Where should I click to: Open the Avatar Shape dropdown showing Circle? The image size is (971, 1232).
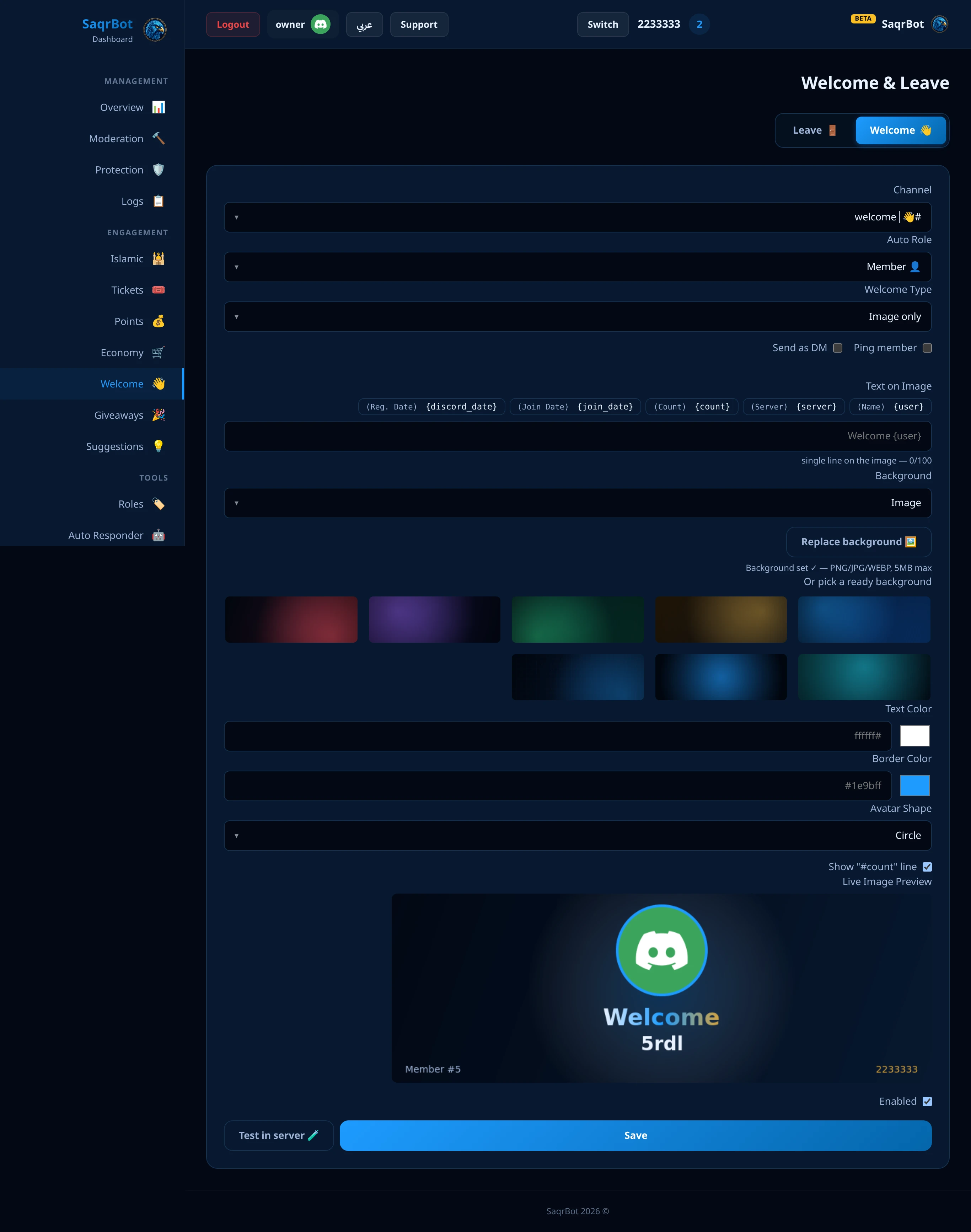click(x=578, y=836)
